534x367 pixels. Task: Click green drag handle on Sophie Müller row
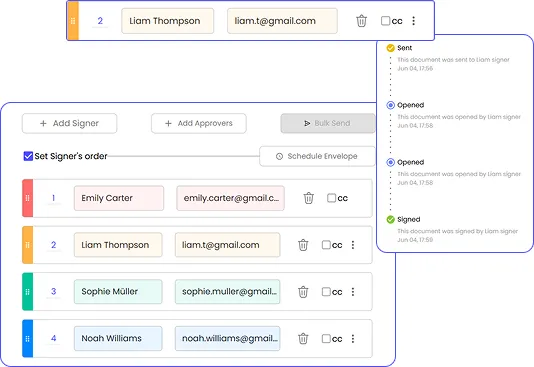point(28,292)
